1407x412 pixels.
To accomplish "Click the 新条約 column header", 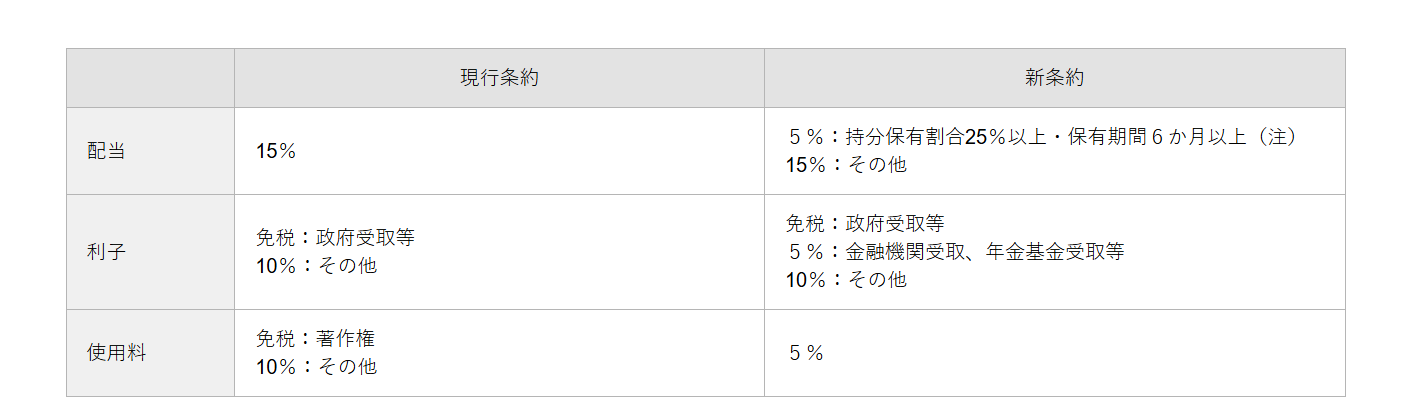I will 1054,78.
